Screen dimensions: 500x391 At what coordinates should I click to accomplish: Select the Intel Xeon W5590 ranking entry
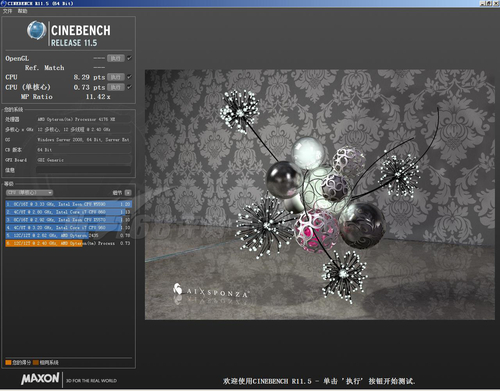point(68,204)
